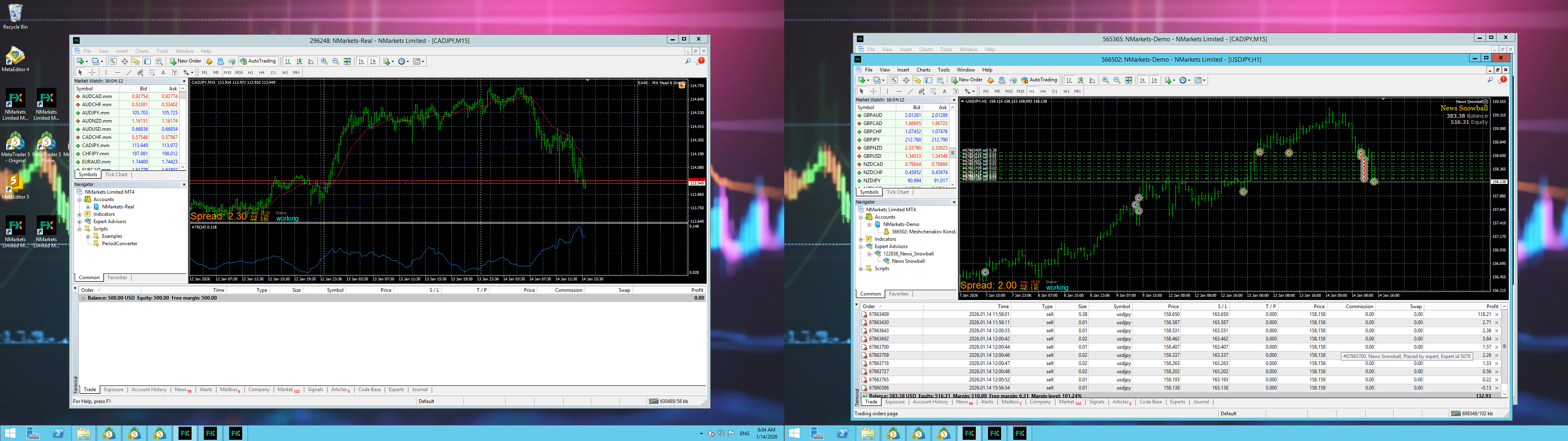This screenshot has width=1568, height=441.
Task: Close order 67863409 with its X button
Action: click(x=1497, y=315)
